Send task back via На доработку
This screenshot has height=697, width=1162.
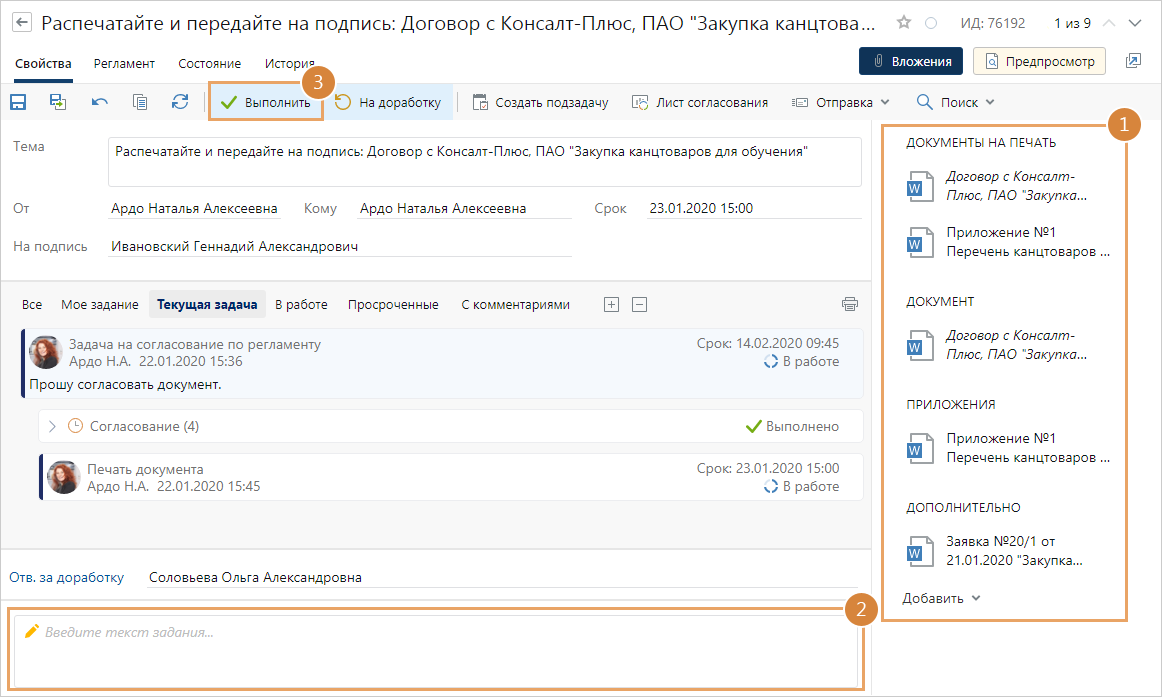(x=389, y=102)
